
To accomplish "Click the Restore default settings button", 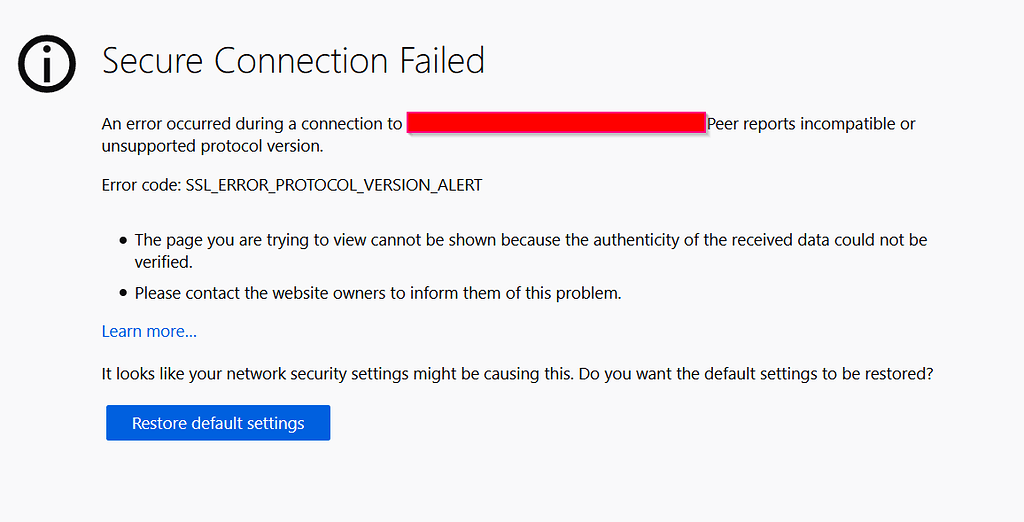I will point(218,423).
